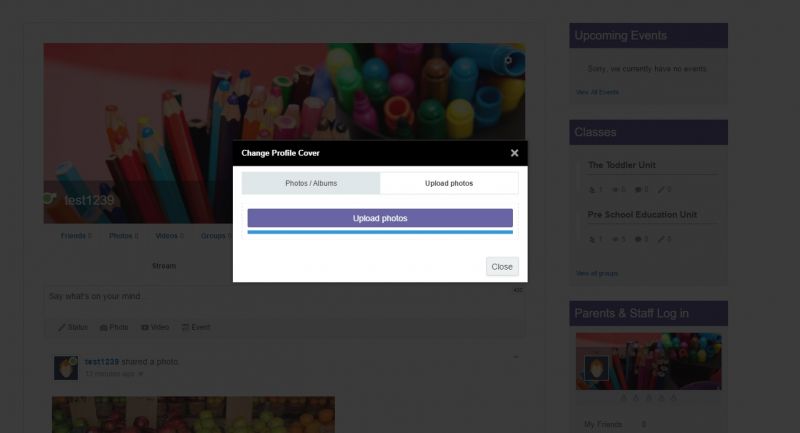Open The Toddler Unit class
The height and width of the screenshot is (433, 800).
[621, 165]
